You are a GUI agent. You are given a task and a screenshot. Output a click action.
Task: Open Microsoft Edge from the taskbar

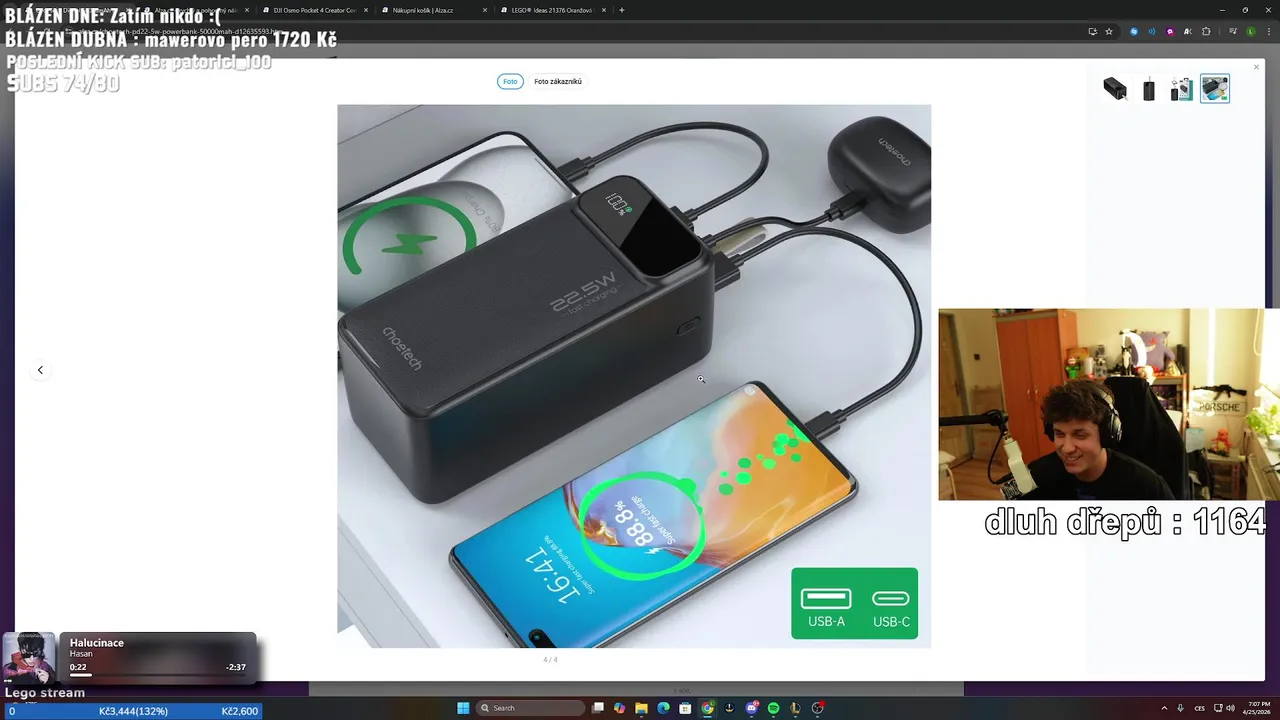tap(663, 708)
